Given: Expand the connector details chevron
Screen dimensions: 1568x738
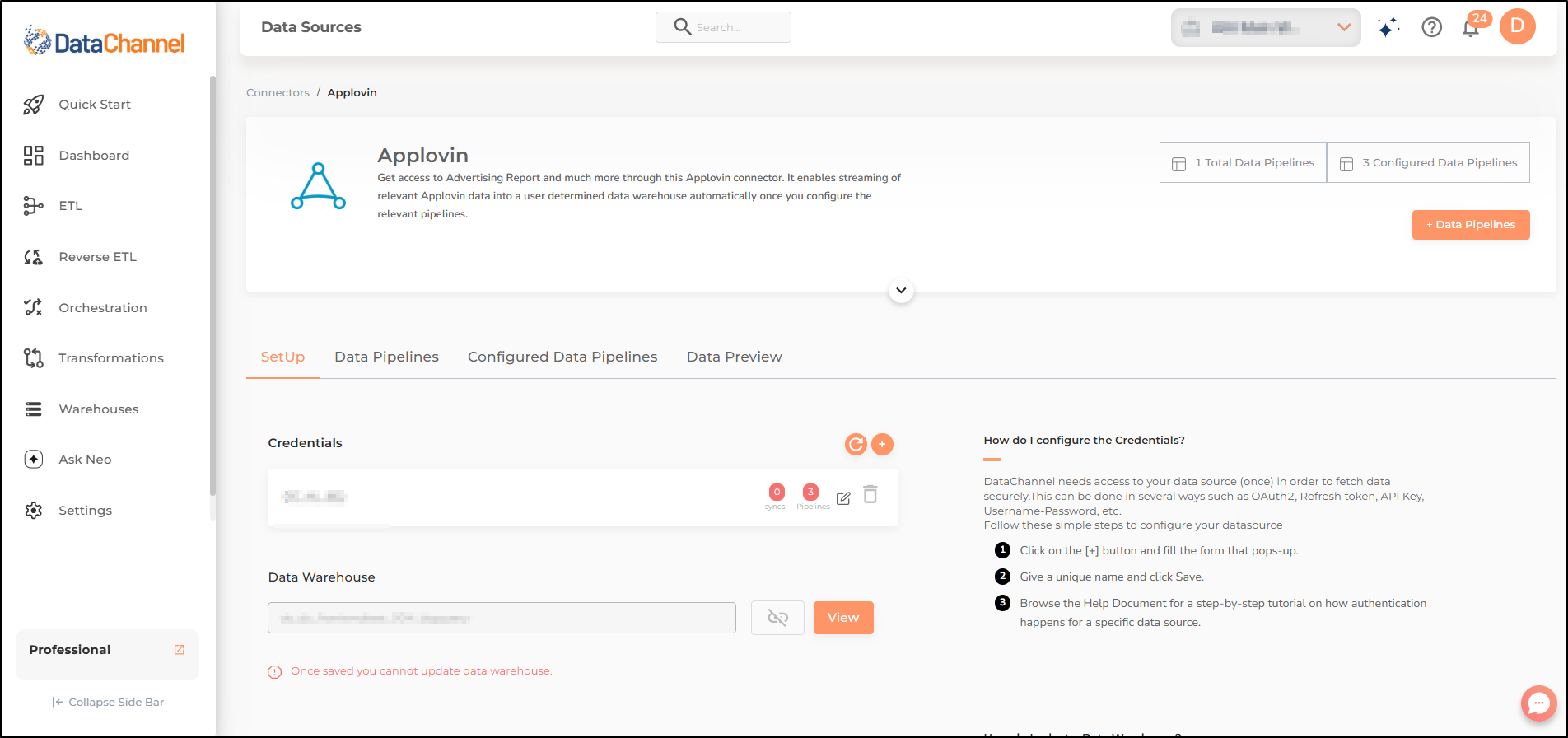Looking at the screenshot, I should tap(901, 291).
